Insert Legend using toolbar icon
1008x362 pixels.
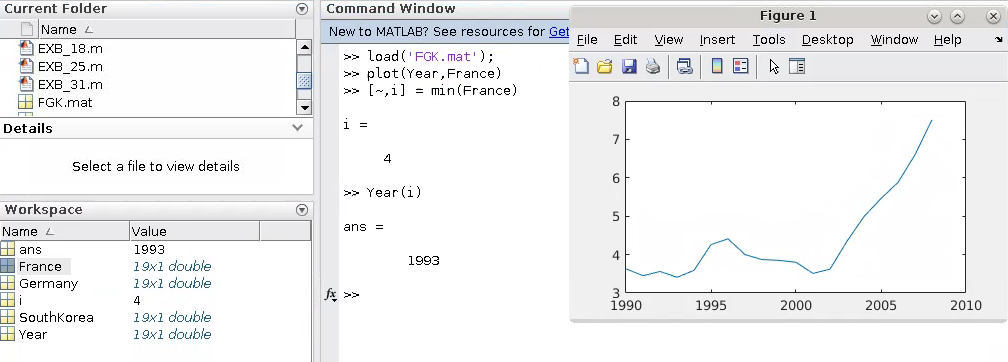741,66
